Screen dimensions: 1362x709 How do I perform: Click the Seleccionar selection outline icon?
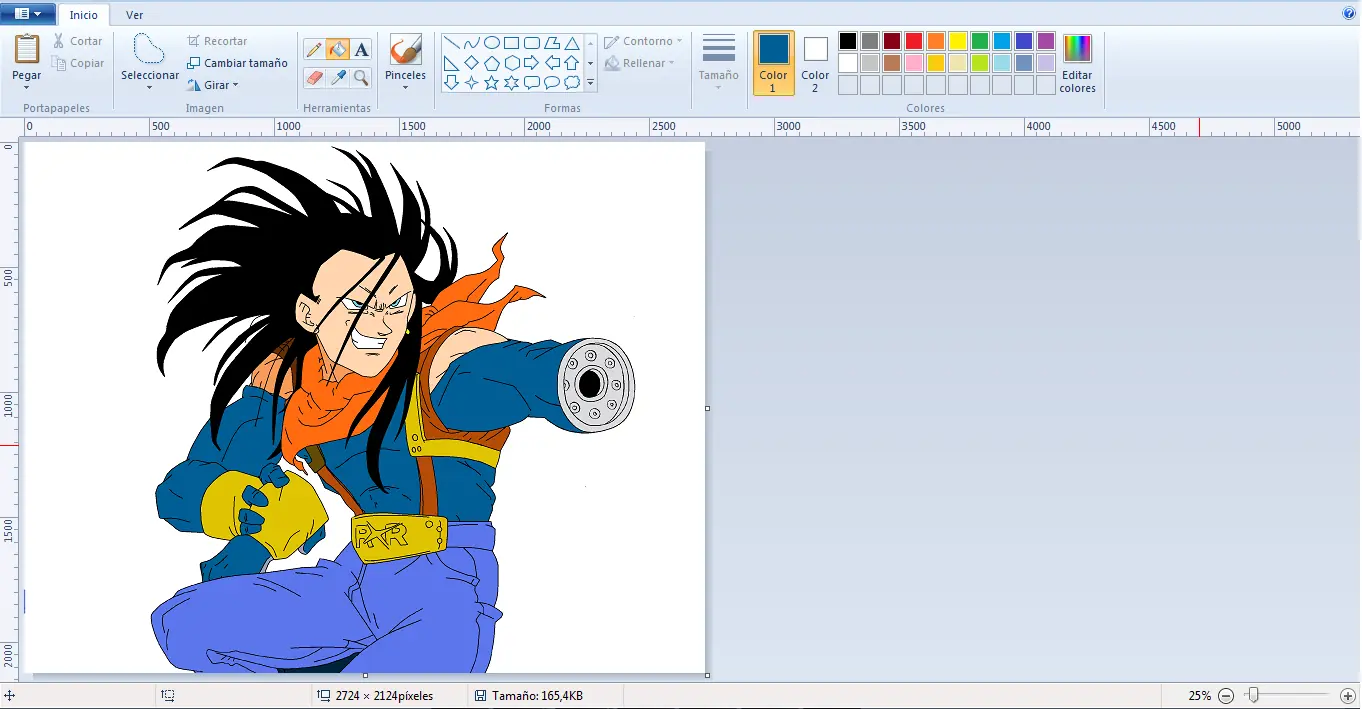pos(149,49)
